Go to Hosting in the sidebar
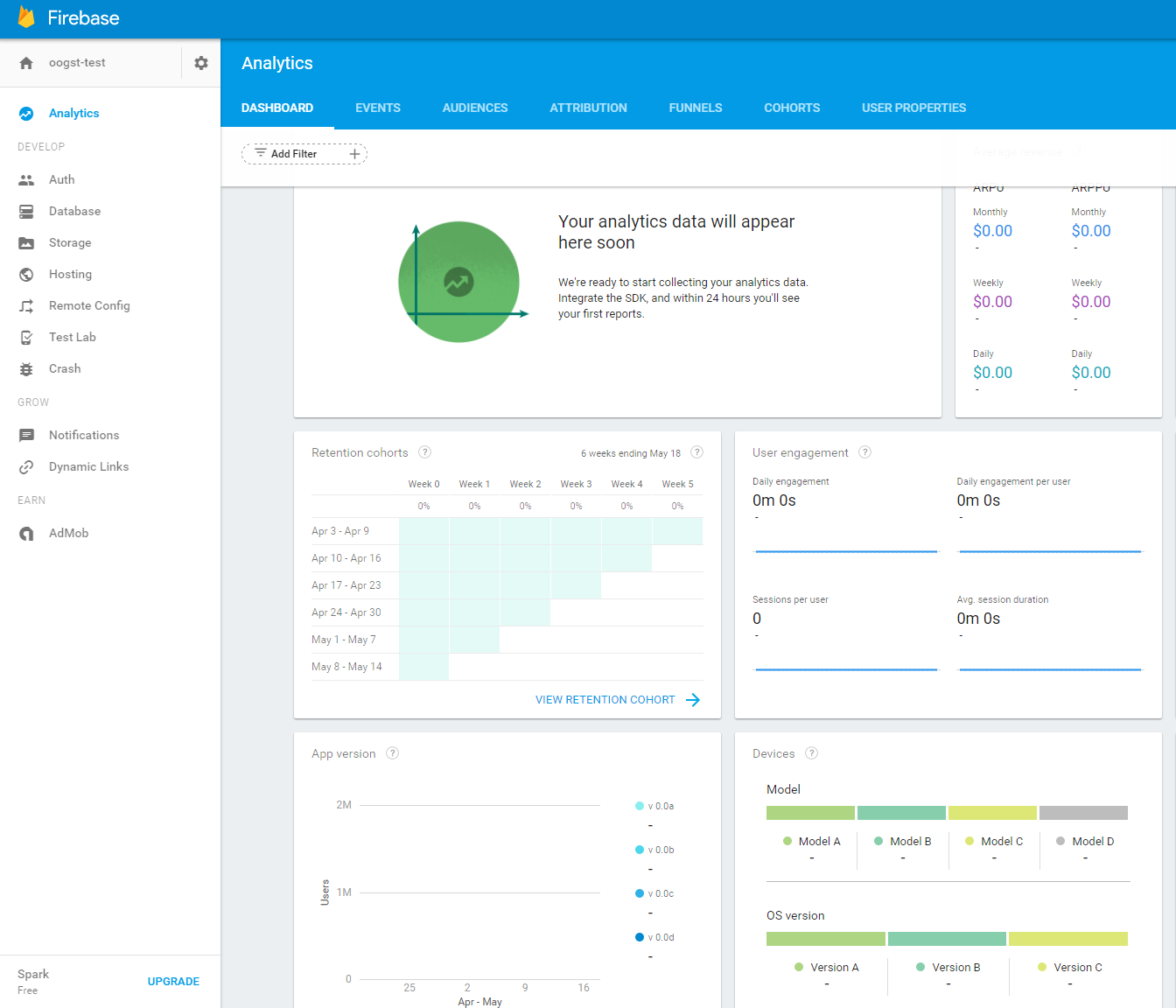This screenshot has height=1008, width=1176. (70, 274)
